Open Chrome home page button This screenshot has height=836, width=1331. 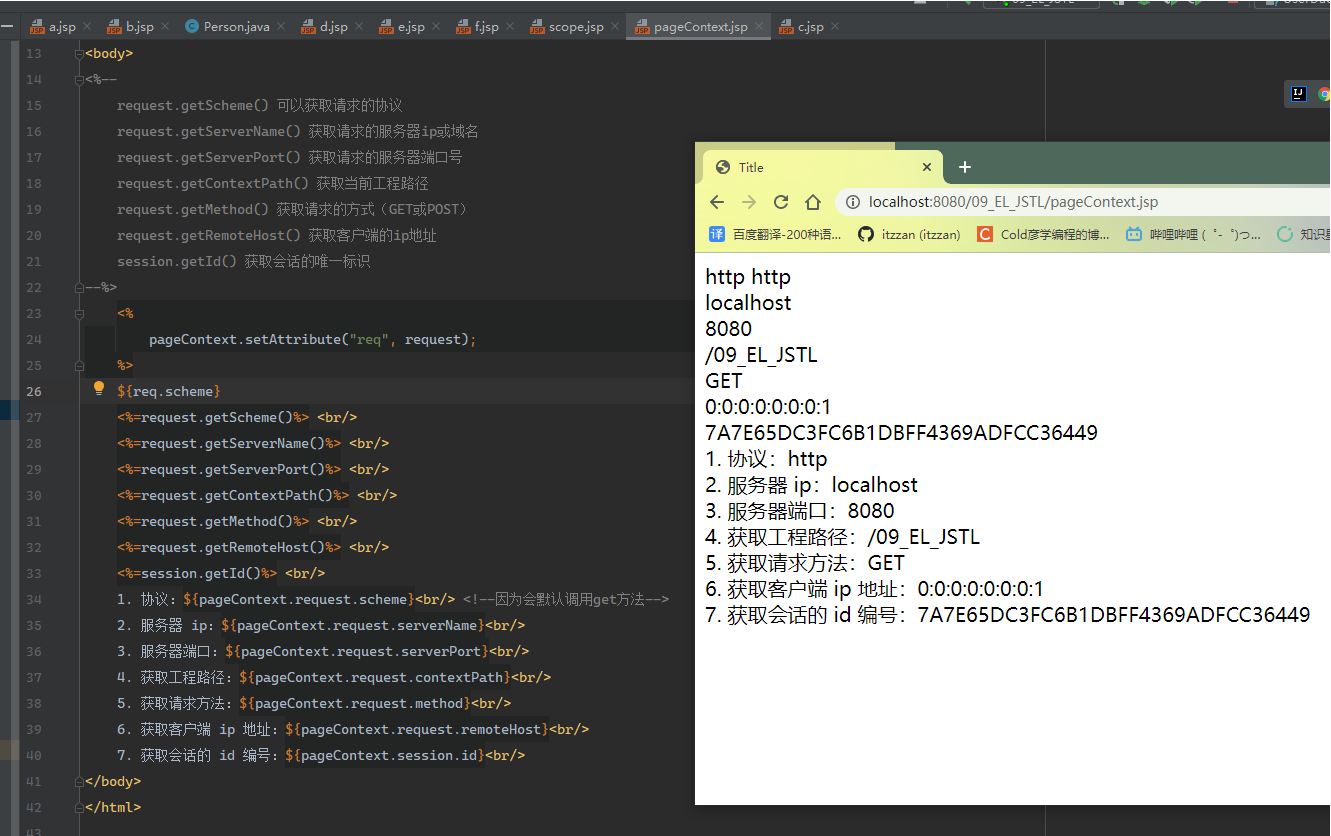click(x=813, y=202)
